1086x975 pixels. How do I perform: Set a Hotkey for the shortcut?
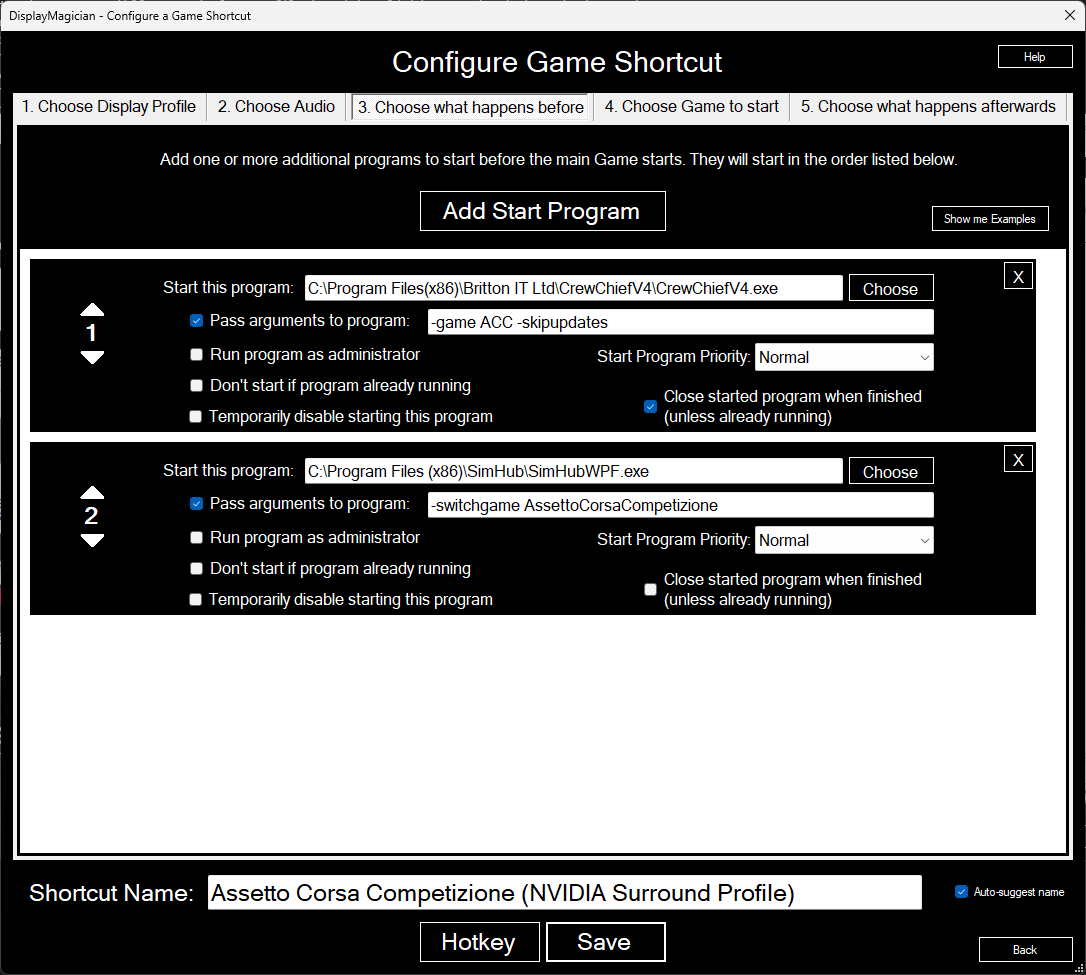click(479, 942)
